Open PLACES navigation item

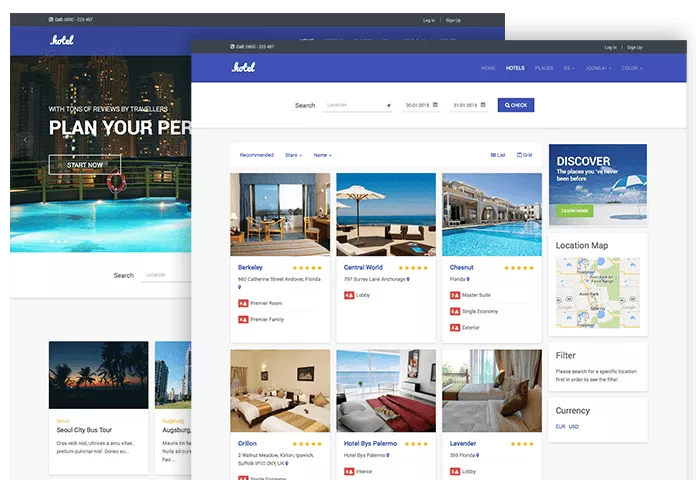544,68
